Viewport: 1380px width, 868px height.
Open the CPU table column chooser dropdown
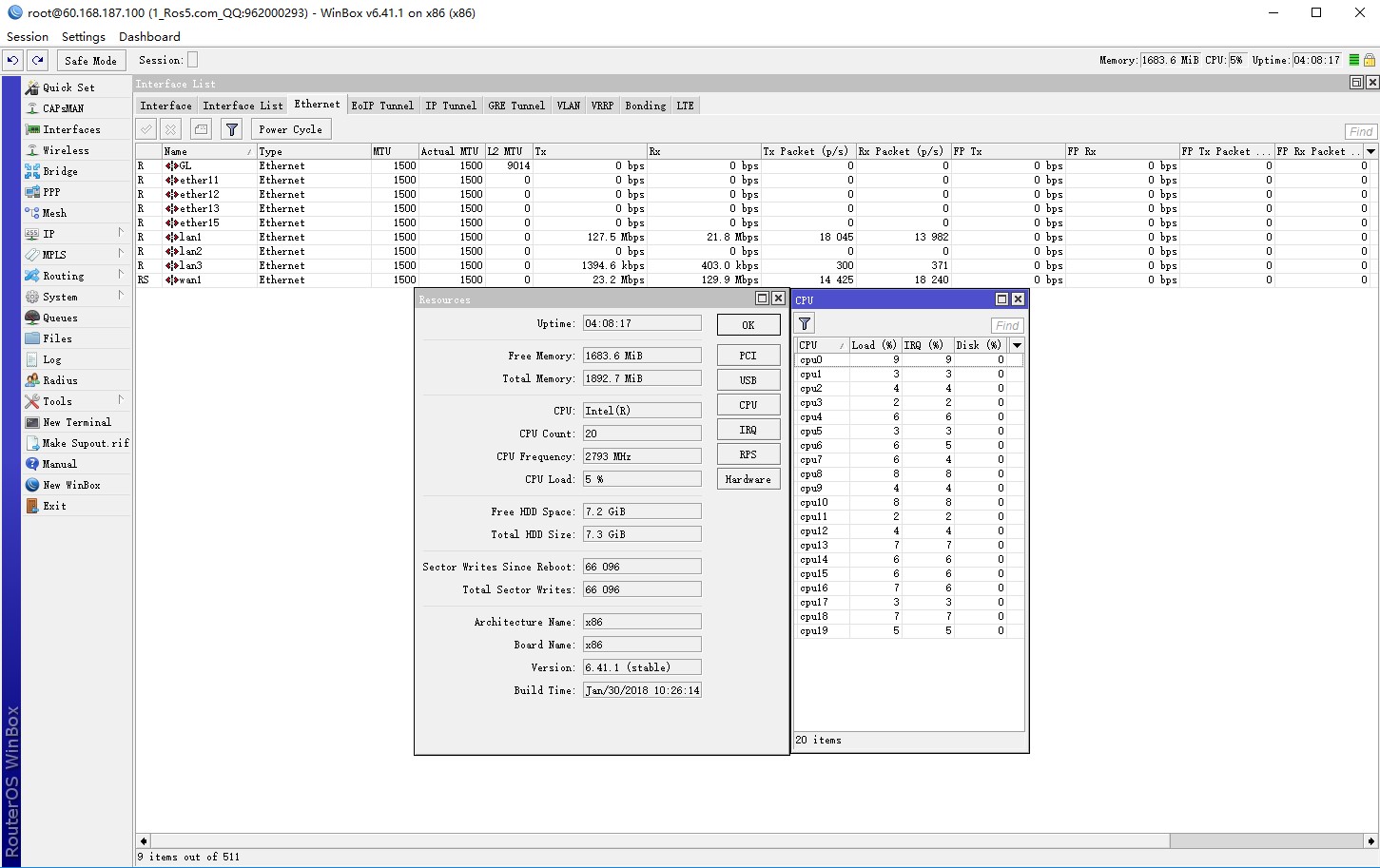tap(1017, 345)
